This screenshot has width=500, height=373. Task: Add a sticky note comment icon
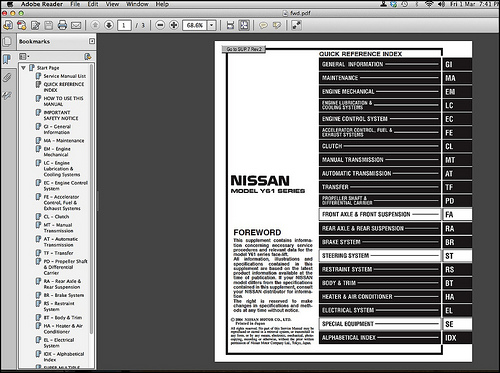263,25
